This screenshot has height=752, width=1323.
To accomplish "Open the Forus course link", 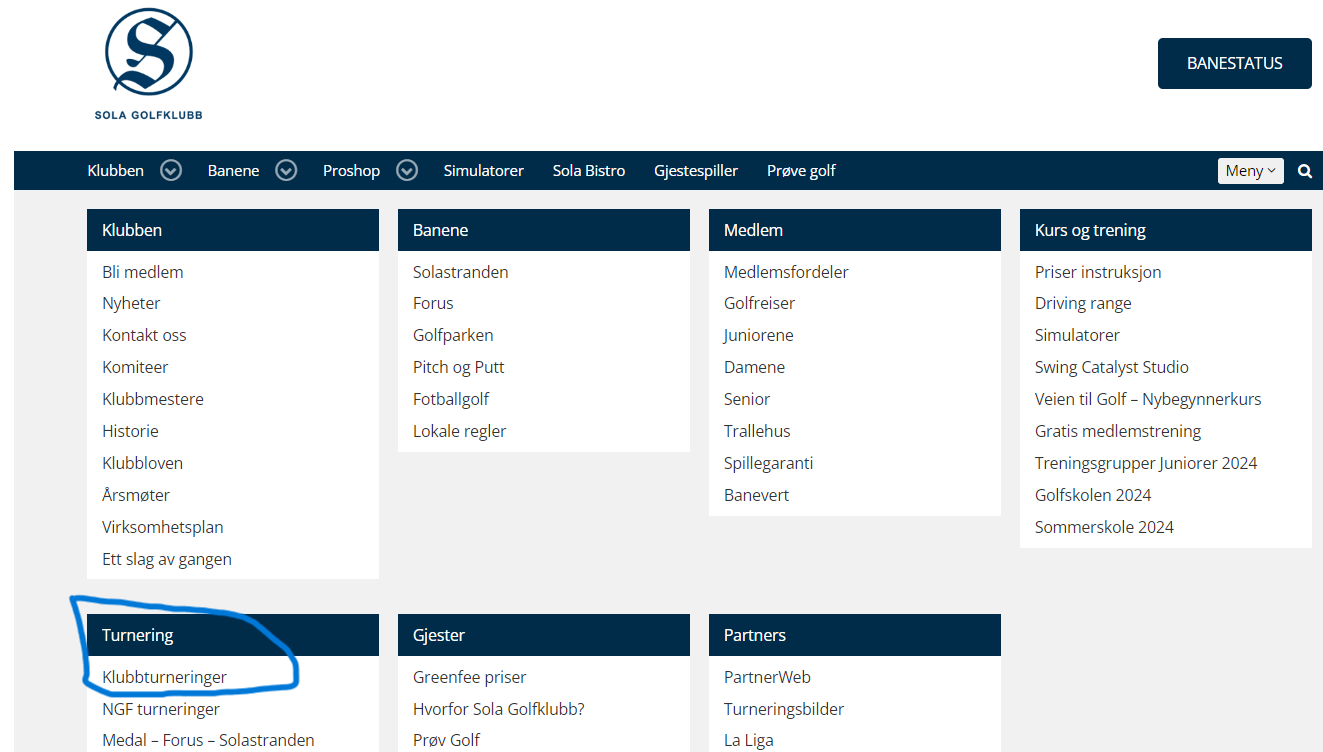I will 433,303.
